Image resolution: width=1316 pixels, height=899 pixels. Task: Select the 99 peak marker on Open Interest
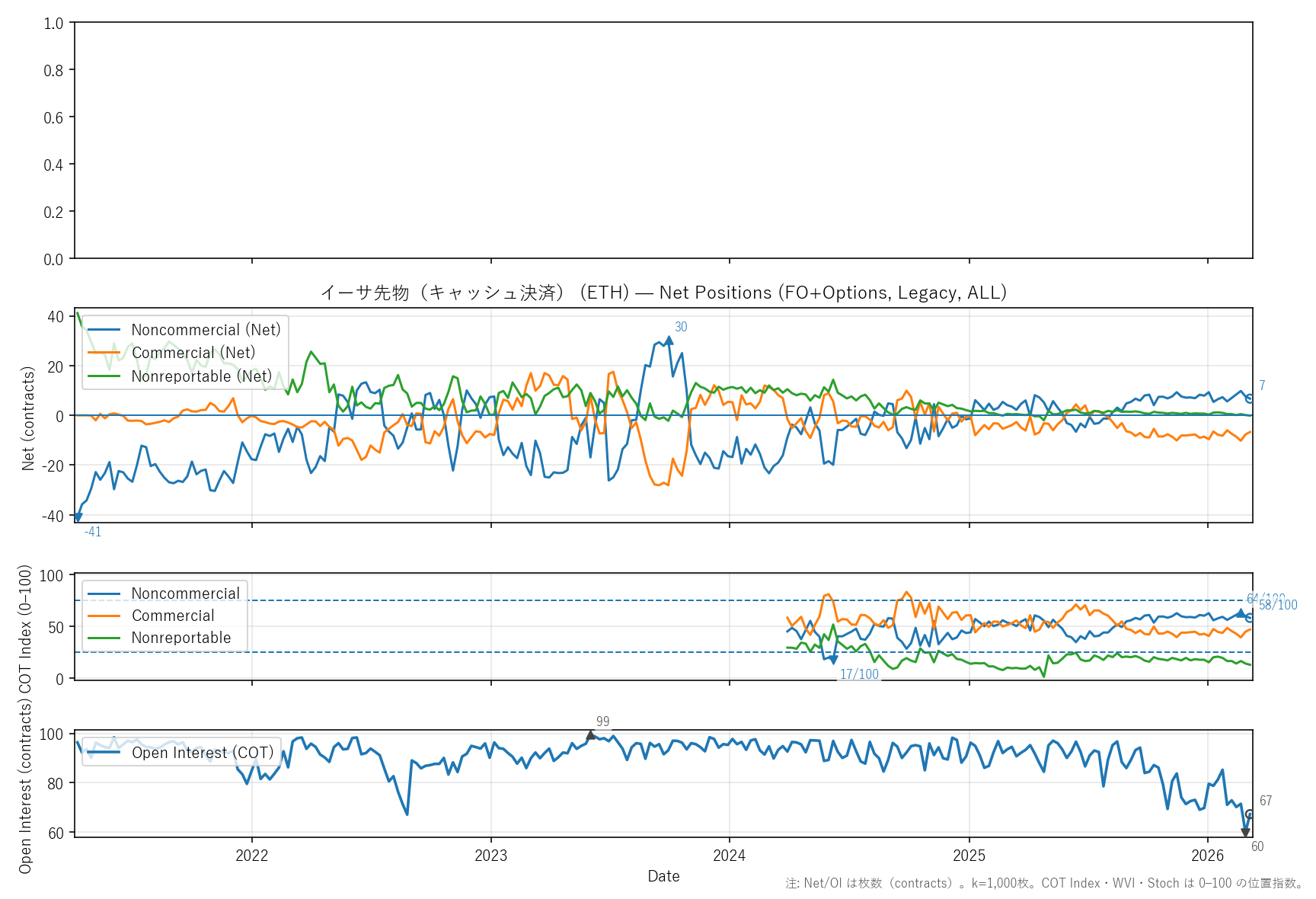[x=591, y=735]
